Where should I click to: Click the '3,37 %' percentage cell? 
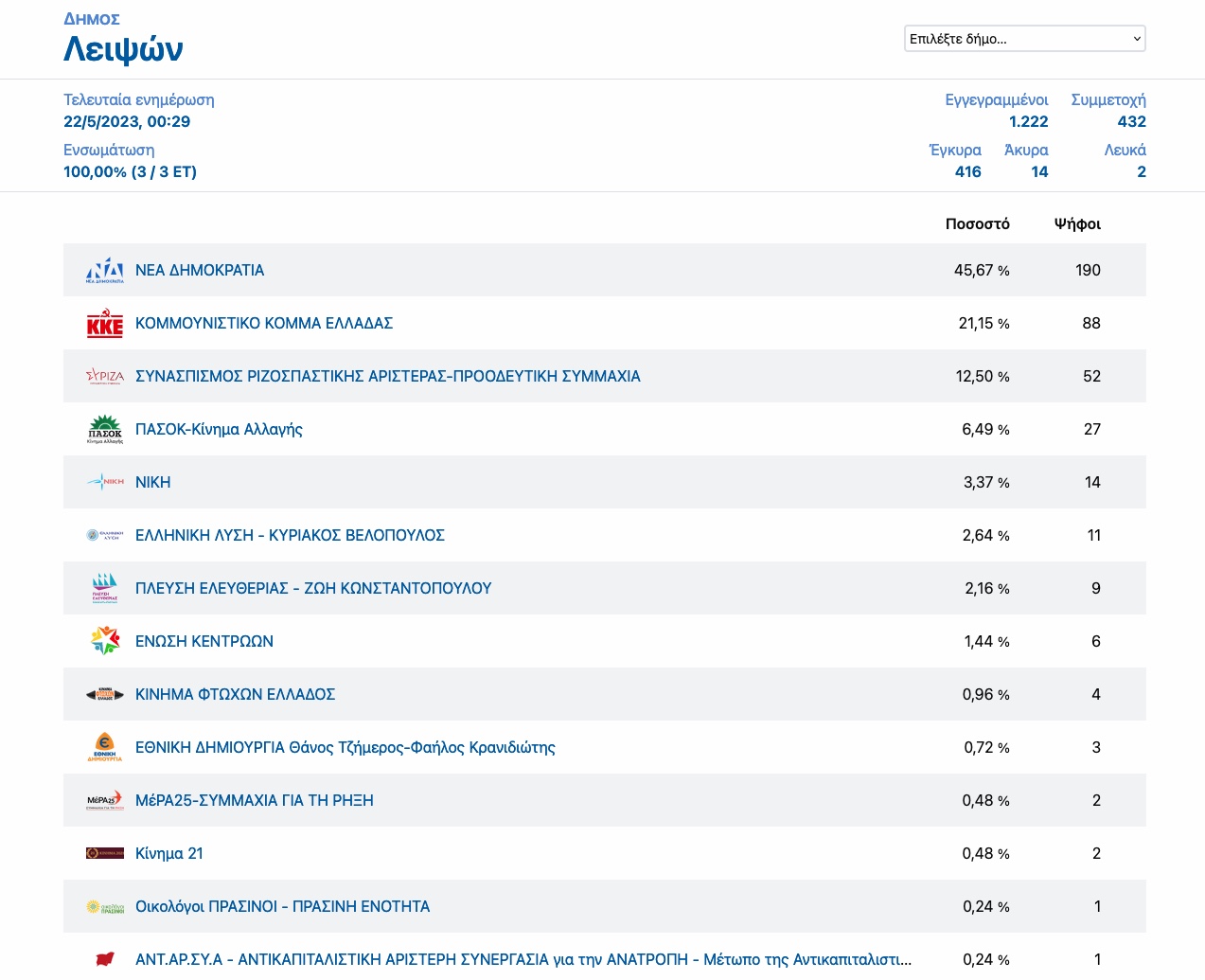(986, 482)
